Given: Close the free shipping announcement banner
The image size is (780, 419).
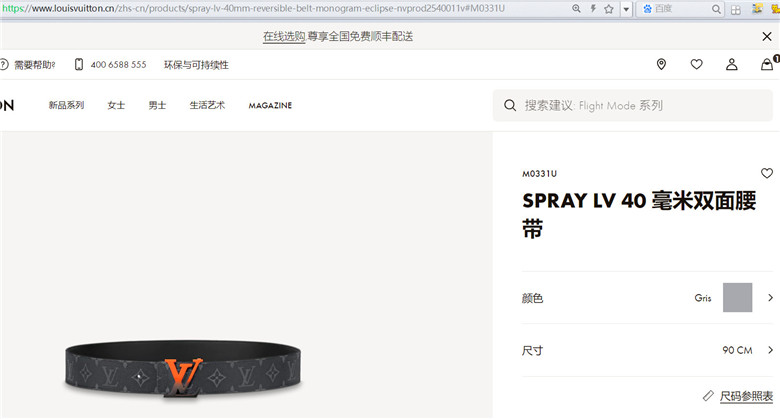Looking at the screenshot, I should 767,36.
